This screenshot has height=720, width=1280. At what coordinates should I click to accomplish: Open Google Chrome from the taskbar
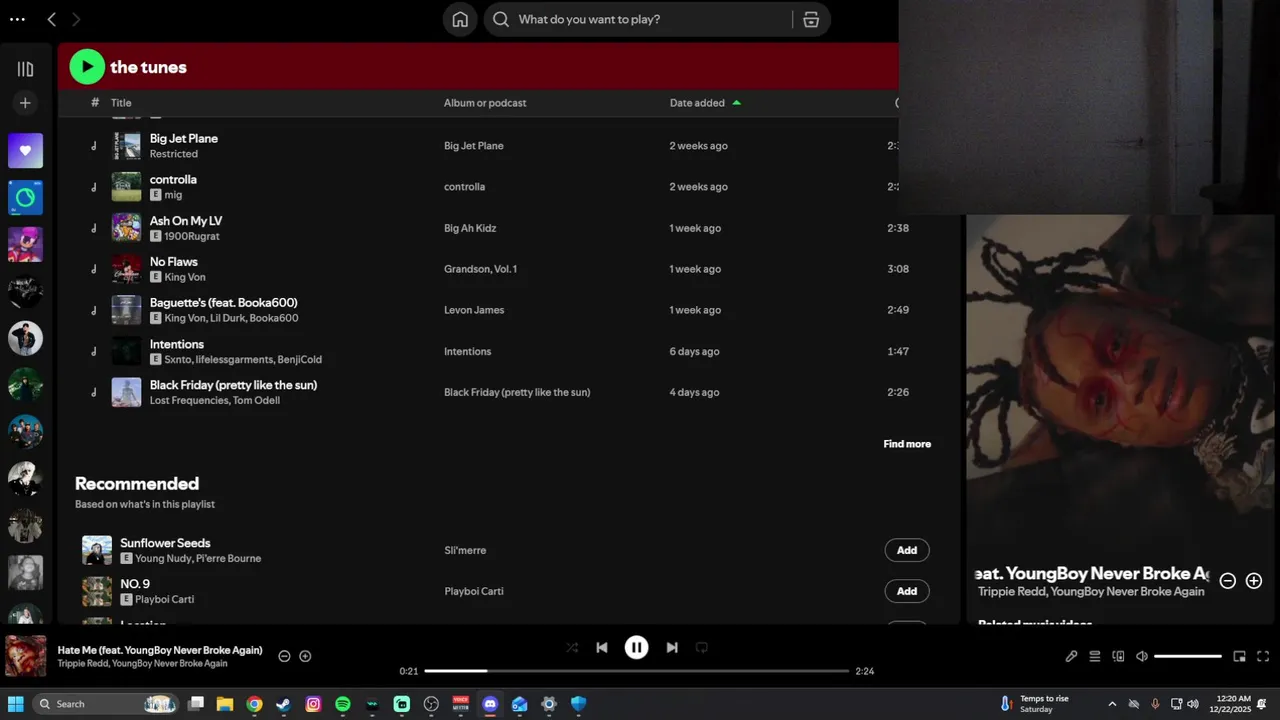click(254, 704)
